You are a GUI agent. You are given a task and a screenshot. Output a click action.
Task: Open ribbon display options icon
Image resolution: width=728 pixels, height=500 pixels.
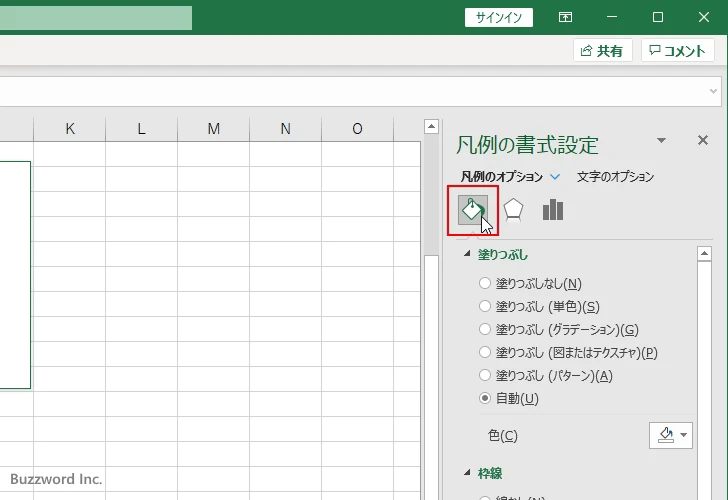coord(565,17)
